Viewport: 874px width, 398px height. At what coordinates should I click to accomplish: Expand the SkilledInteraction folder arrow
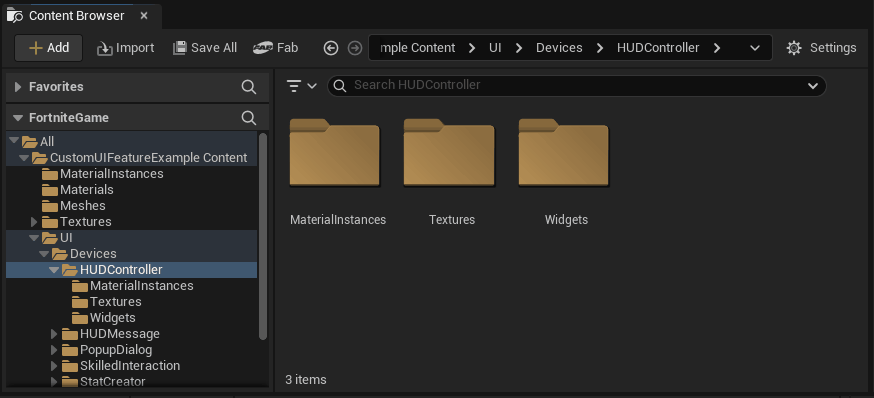click(54, 366)
